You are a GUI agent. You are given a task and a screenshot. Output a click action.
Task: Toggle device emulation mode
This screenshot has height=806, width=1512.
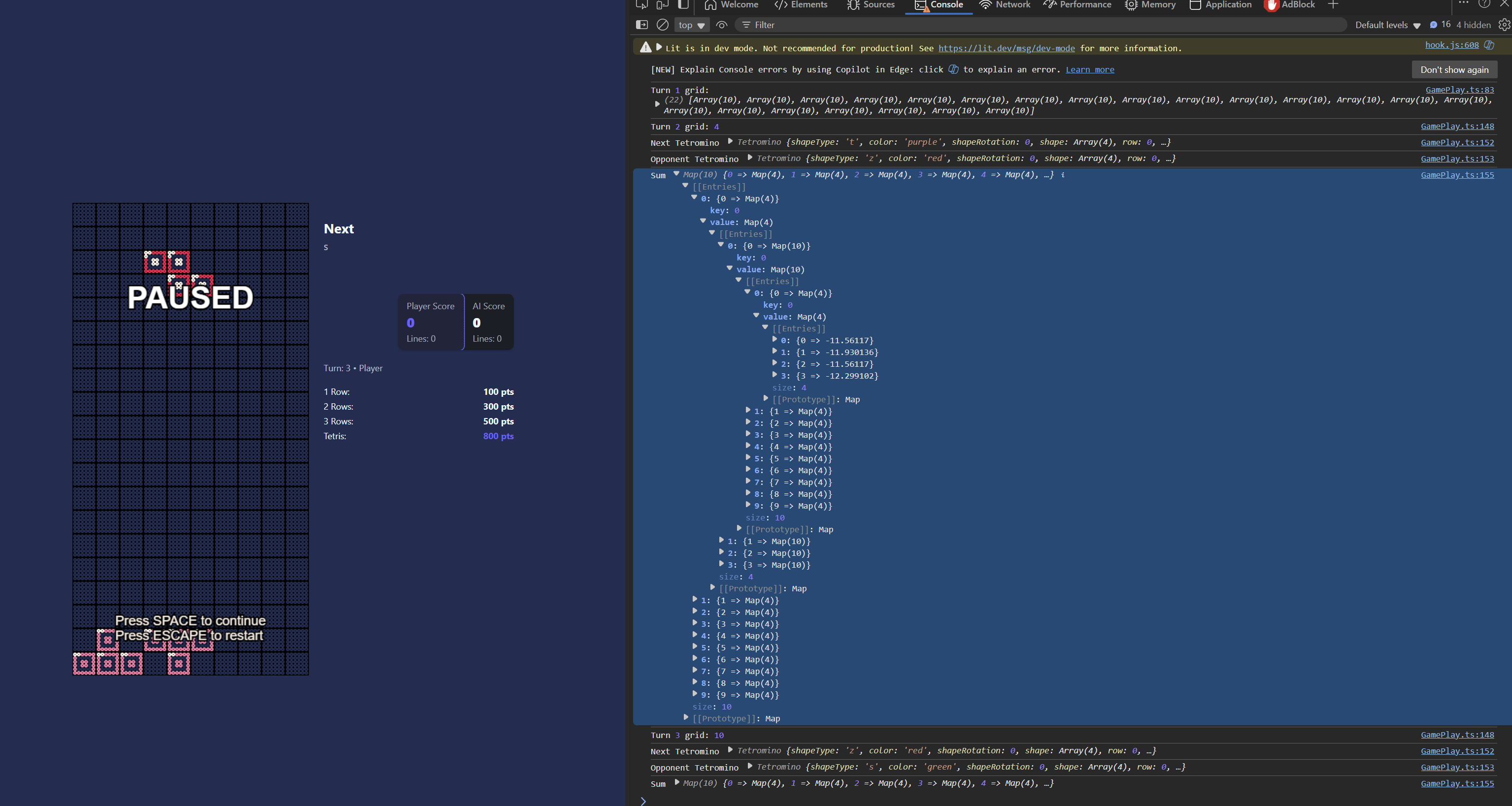[x=662, y=5]
